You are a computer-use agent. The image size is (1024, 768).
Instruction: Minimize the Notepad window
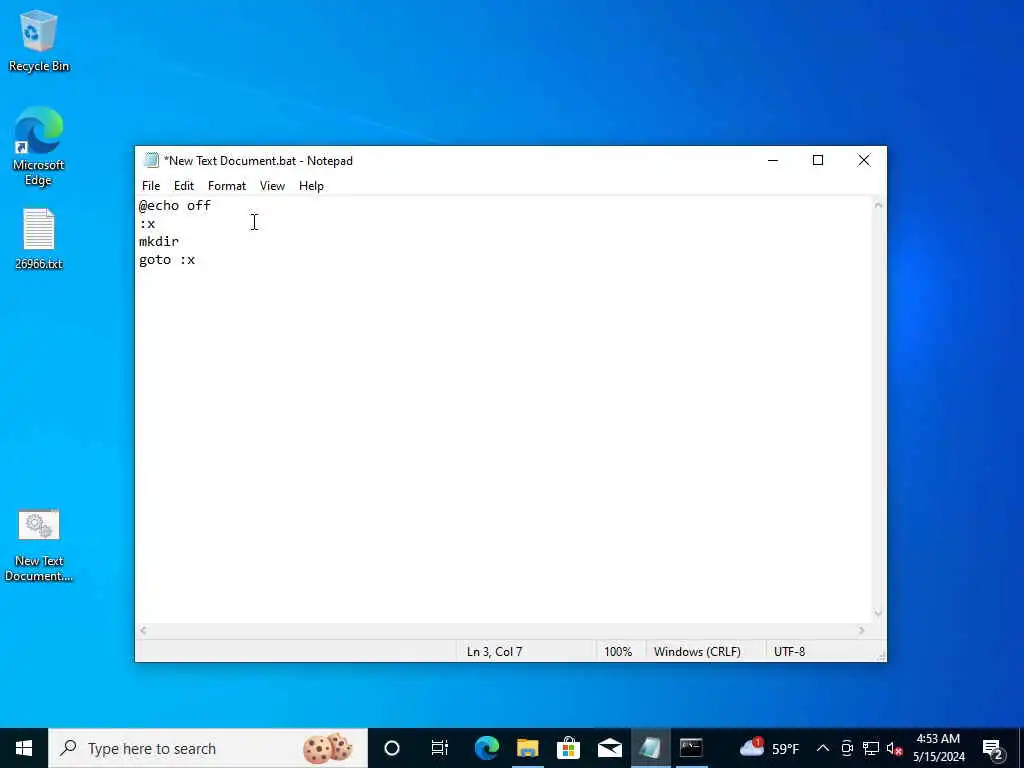tap(773, 160)
